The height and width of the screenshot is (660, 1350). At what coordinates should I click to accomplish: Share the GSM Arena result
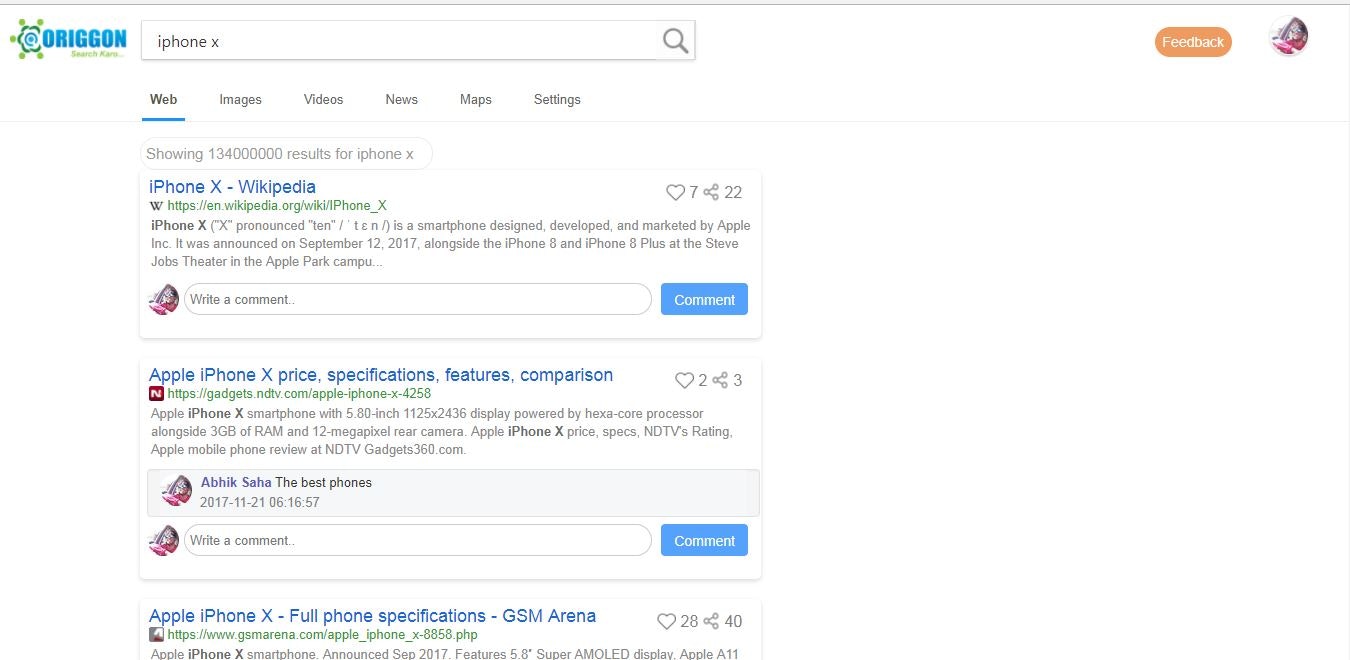coord(711,621)
